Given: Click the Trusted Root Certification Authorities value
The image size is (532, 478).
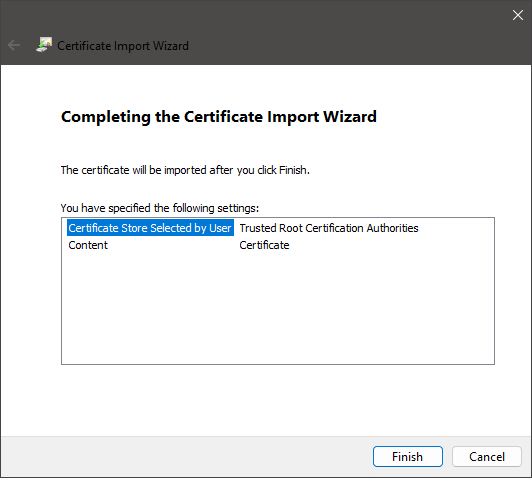Looking at the screenshot, I should pos(329,228).
